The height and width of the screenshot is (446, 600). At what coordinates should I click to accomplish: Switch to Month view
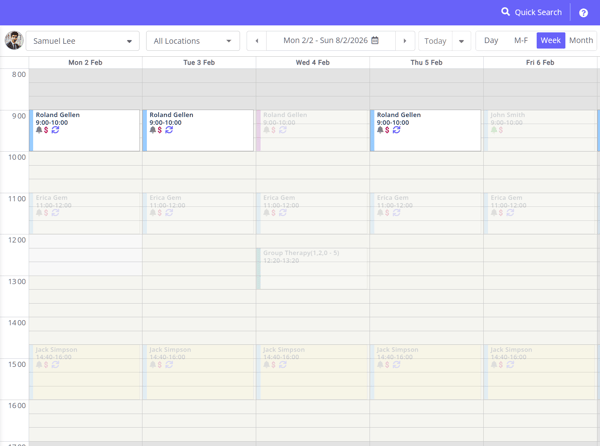pos(581,40)
